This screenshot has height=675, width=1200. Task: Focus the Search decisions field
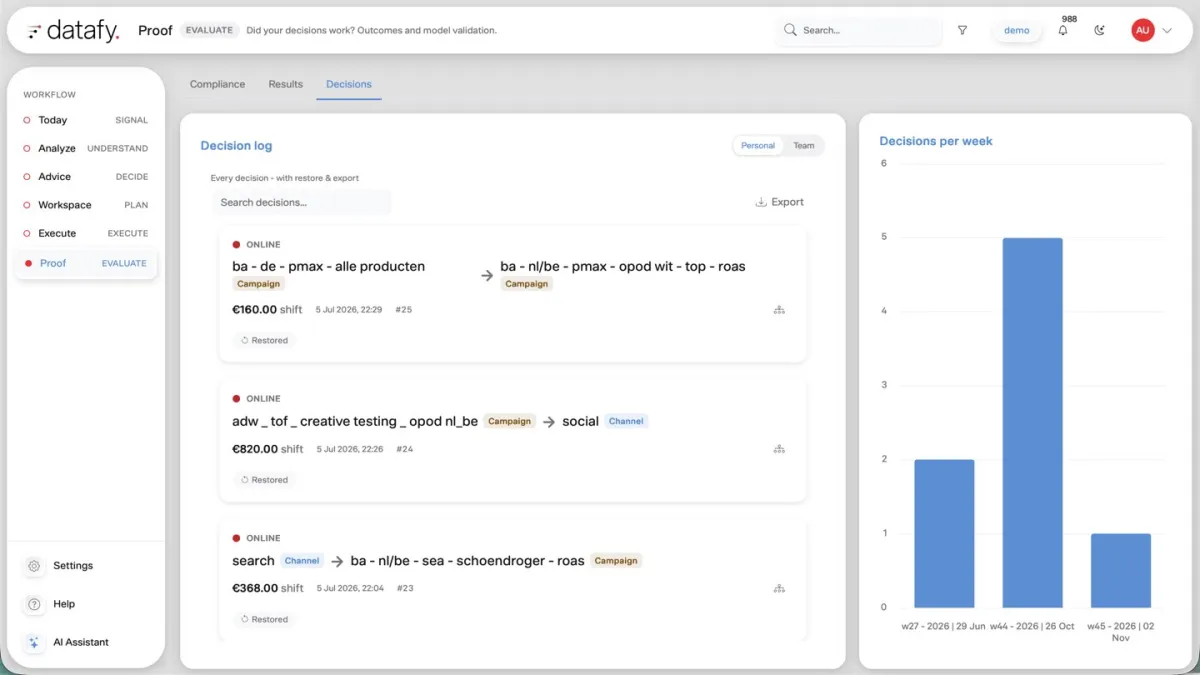[x=301, y=202]
